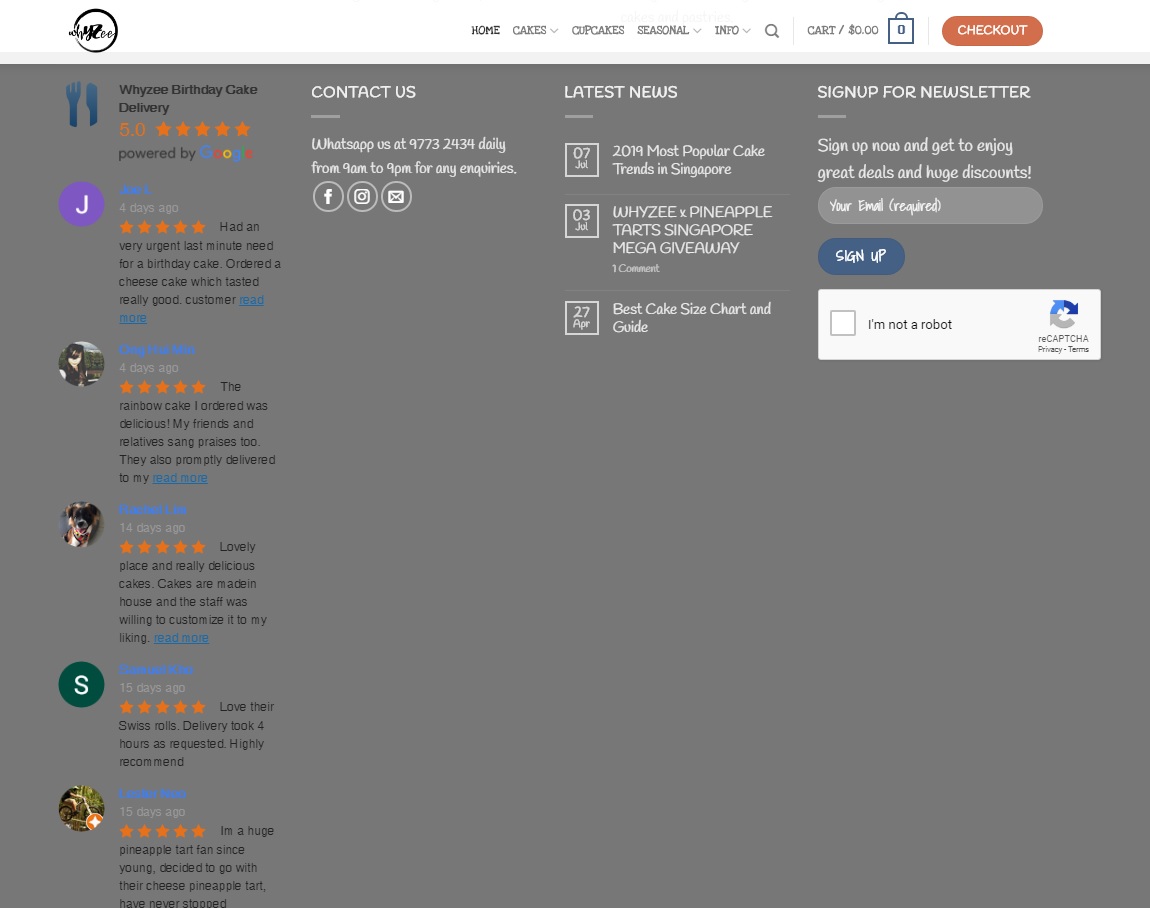1150x908 pixels.
Task: Open the Cupcakes menu item
Action: (597, 31)
